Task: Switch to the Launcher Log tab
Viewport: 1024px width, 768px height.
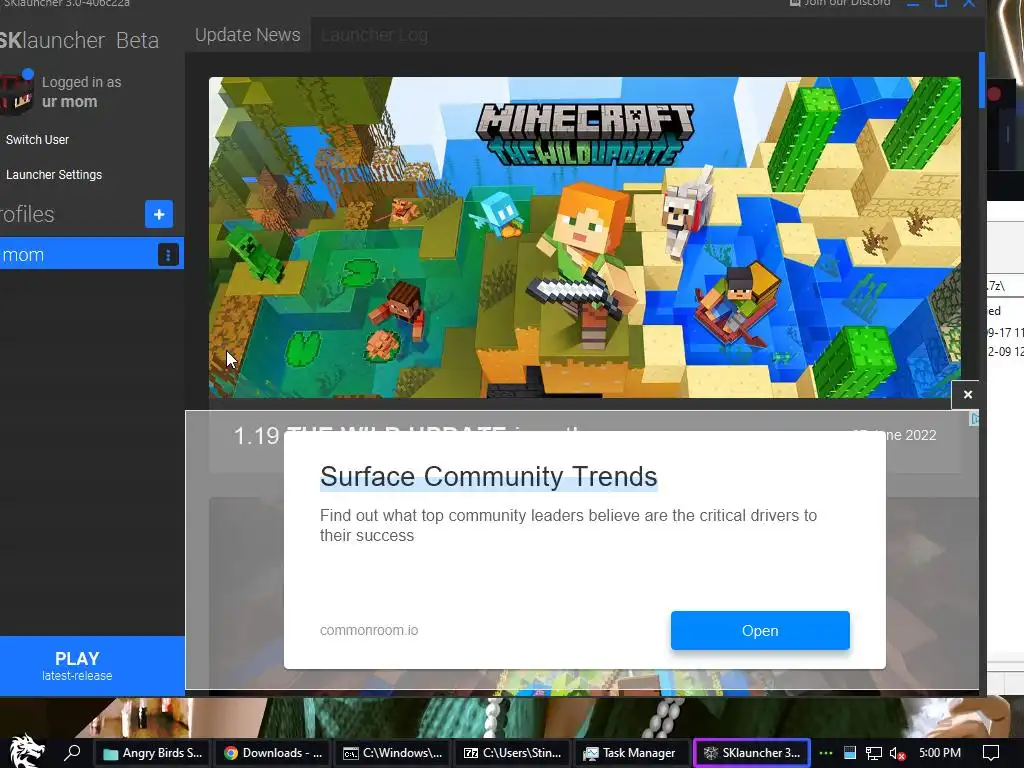Action: pyautogui.click(x=374, y=35)
